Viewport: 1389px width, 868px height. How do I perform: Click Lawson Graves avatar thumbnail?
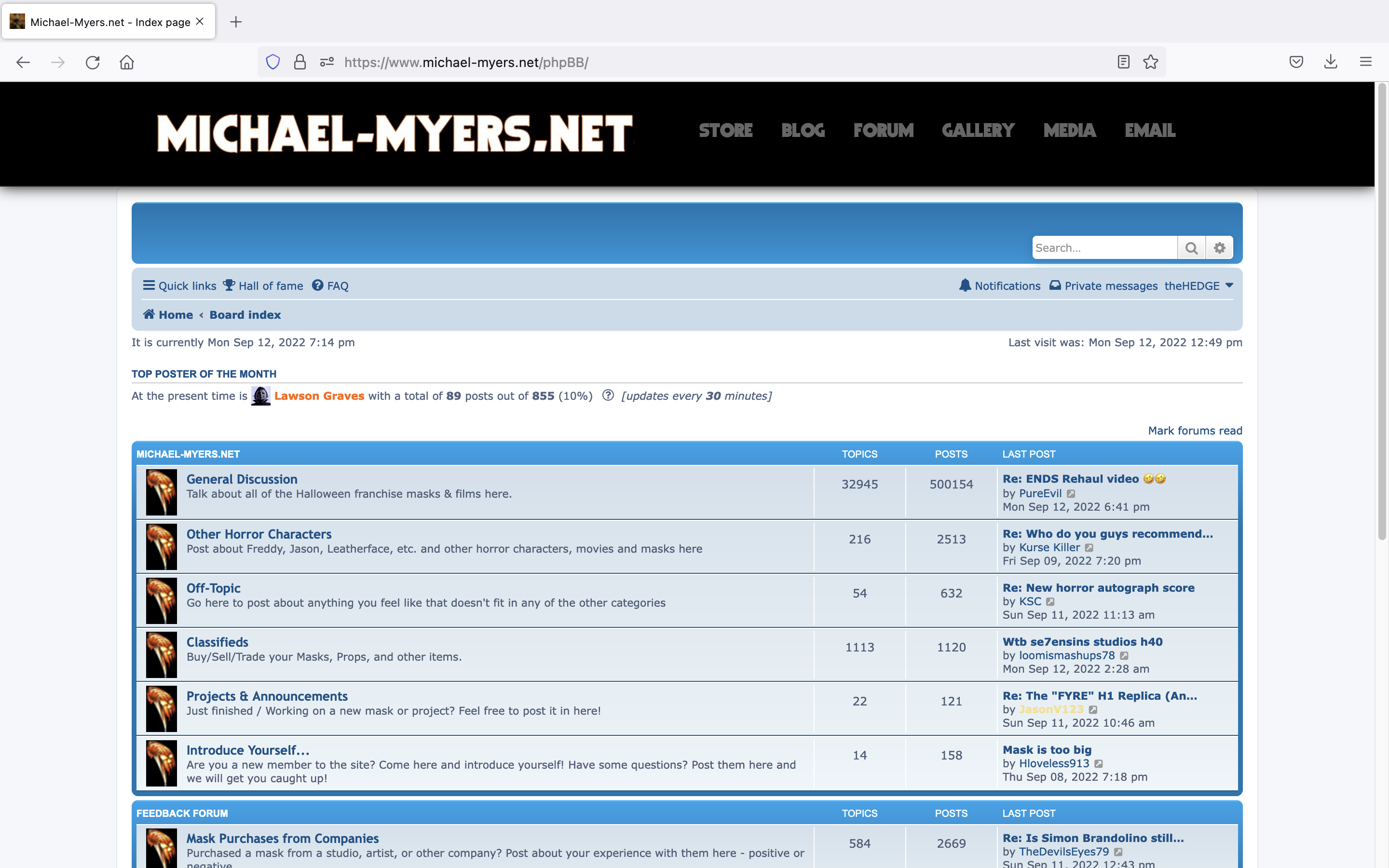pyautogui.click(x=260, y=395)
